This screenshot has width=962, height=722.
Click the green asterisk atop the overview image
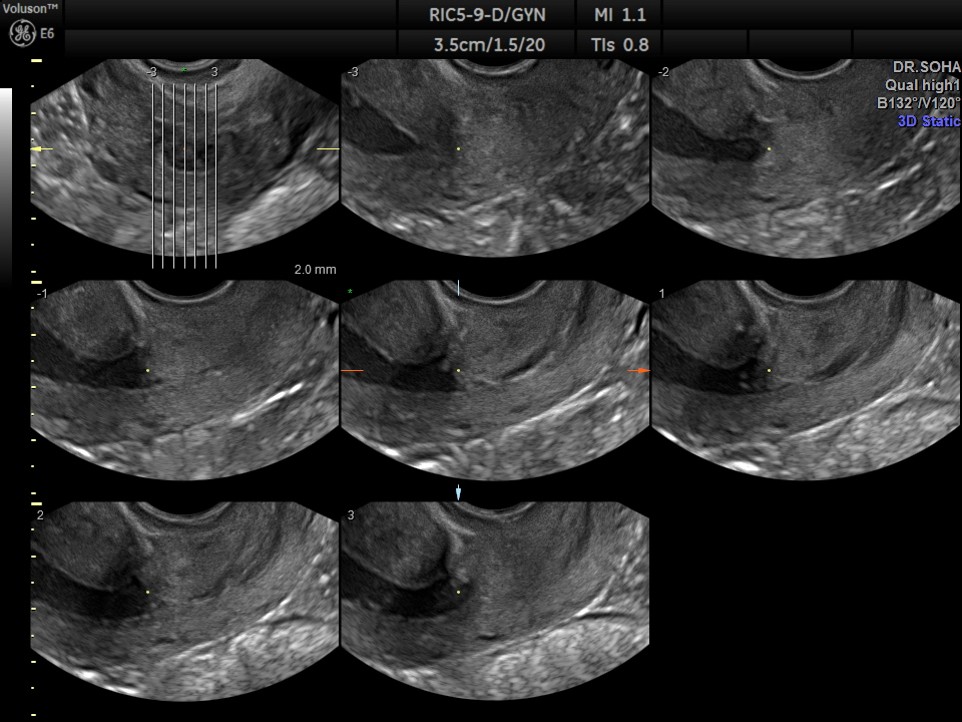(184, 71)
